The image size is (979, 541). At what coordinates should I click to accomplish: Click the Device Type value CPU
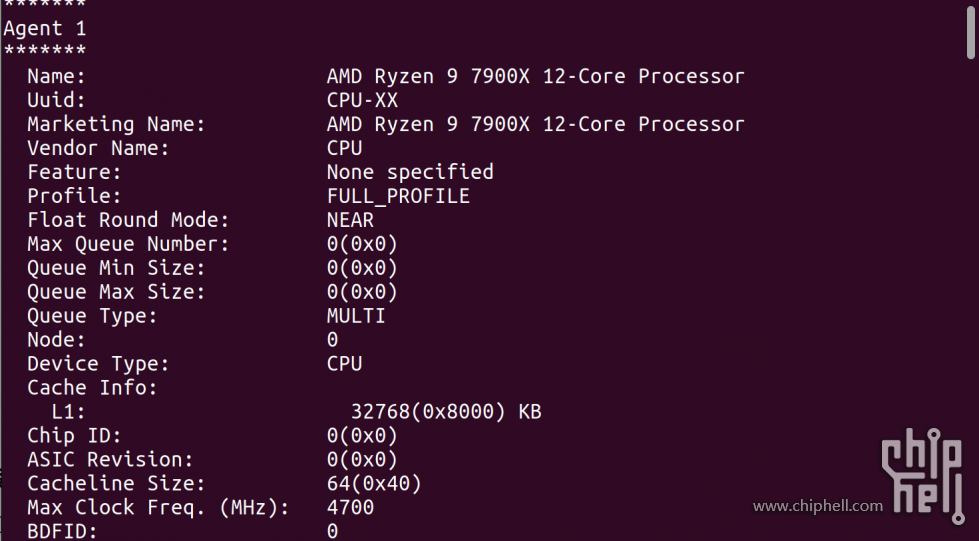coord(344,364)
